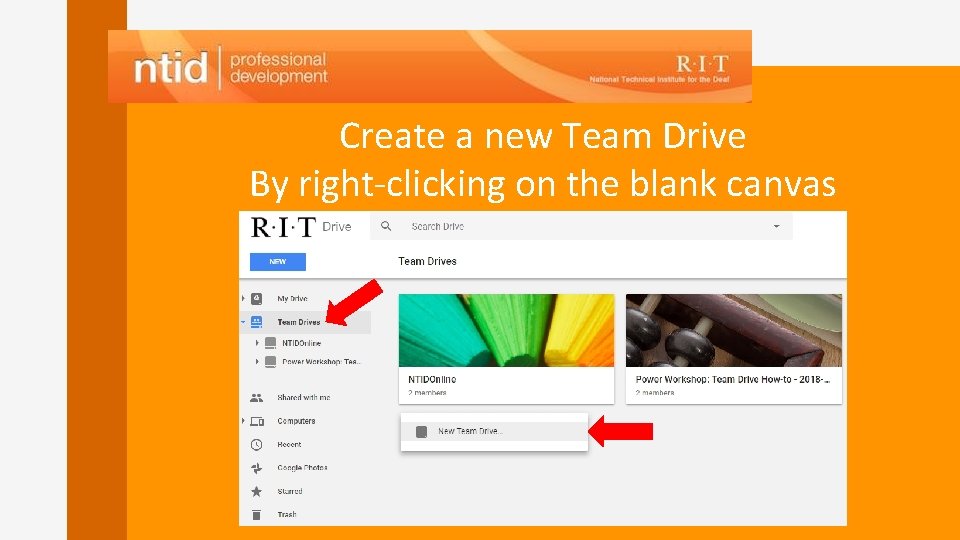Click the NTIDOnline card title text
This screenshot has width=960, height=540.
pyautogui.click(x=432, y=380)
